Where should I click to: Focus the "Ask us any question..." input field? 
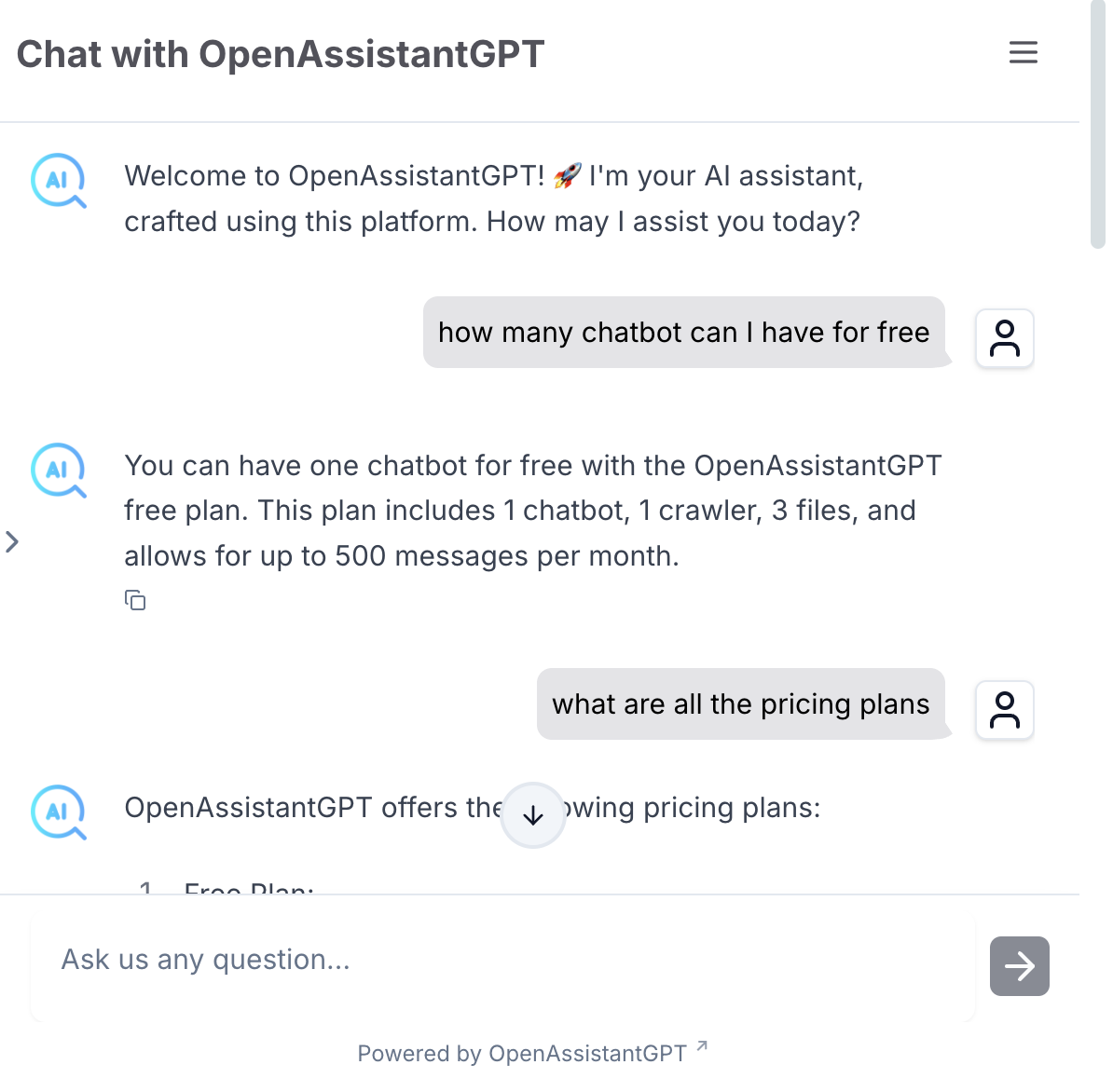click(x=503, y=960)
